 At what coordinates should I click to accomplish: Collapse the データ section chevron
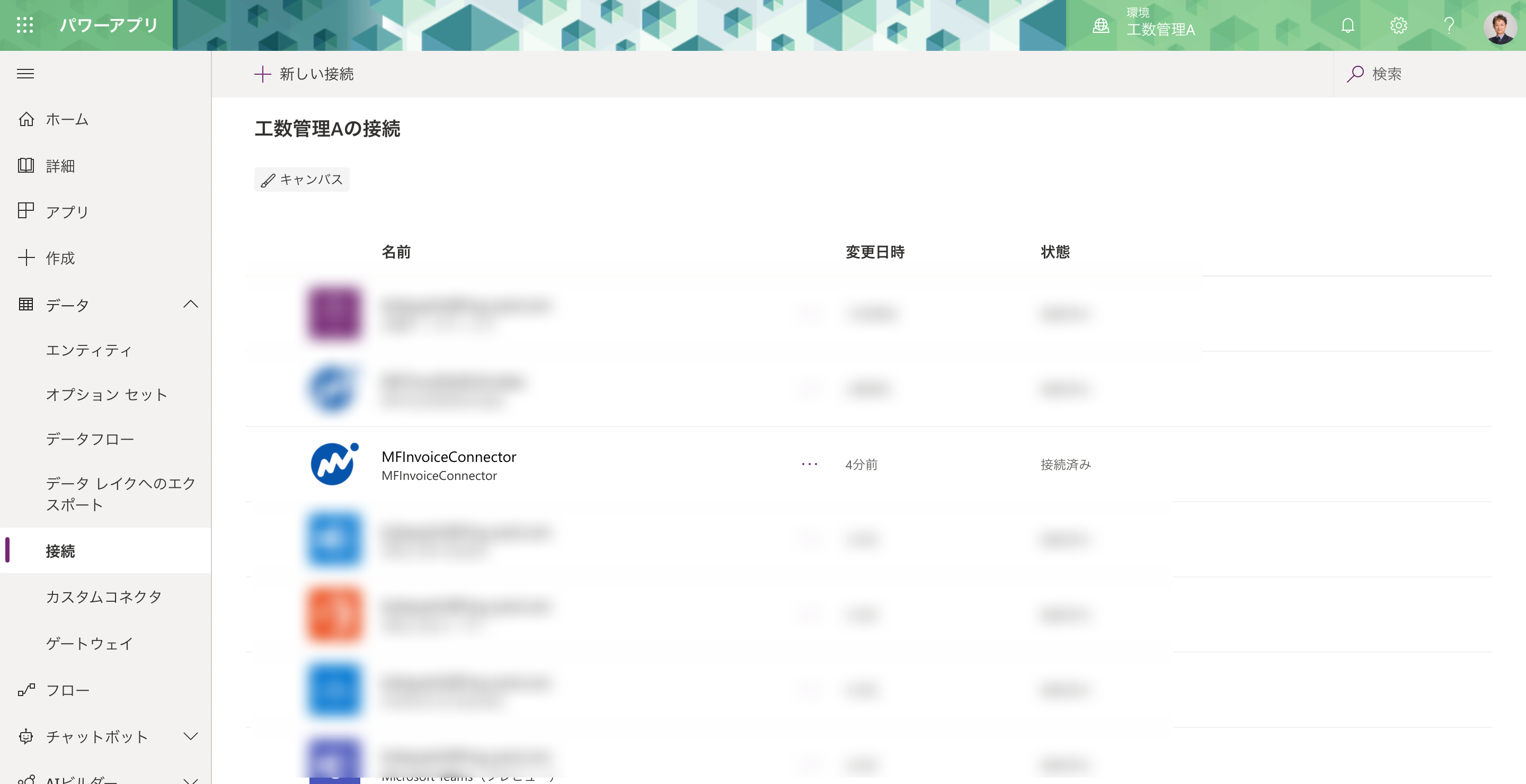[x=191, y=305]
